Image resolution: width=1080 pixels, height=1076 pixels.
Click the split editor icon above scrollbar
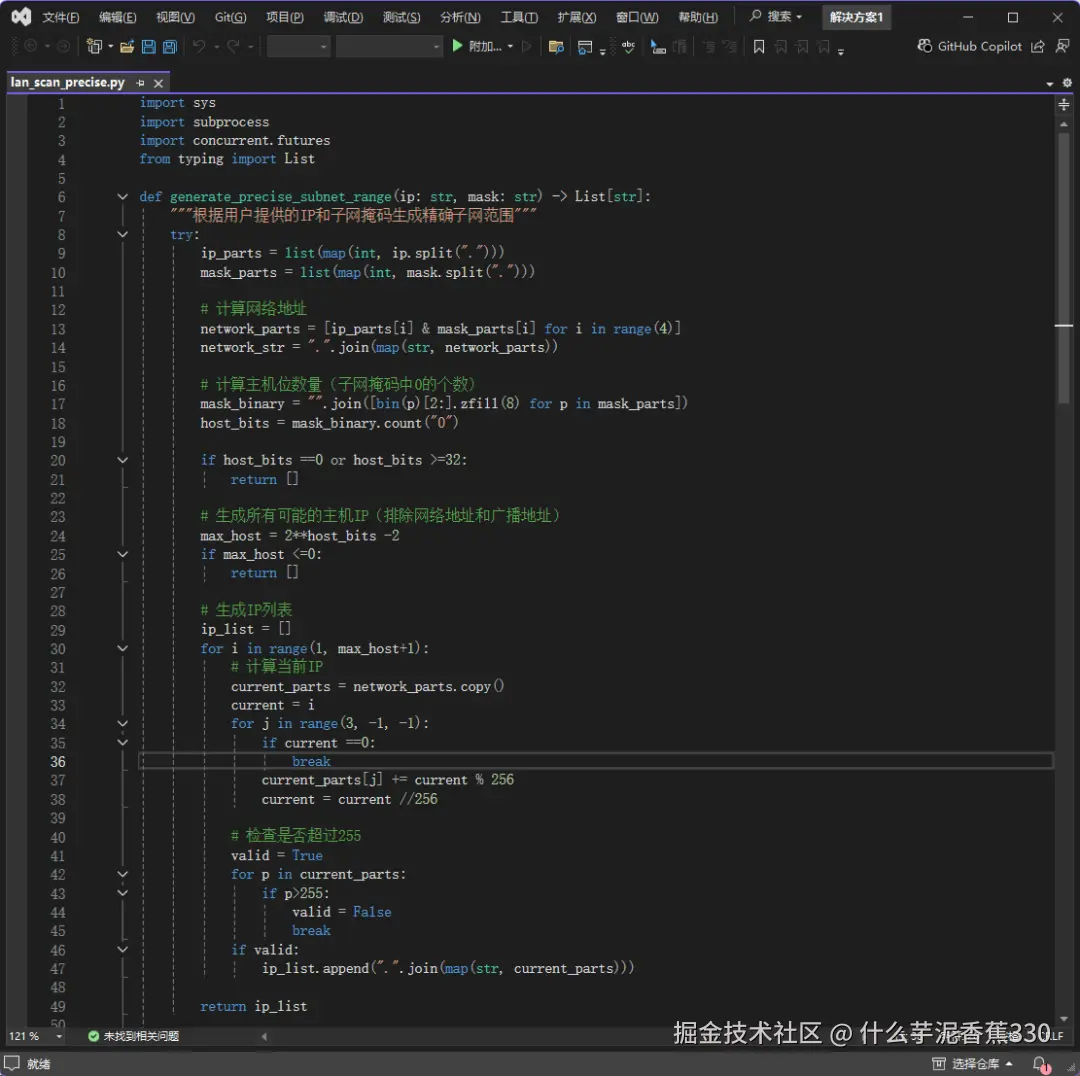coord(1063,105)
